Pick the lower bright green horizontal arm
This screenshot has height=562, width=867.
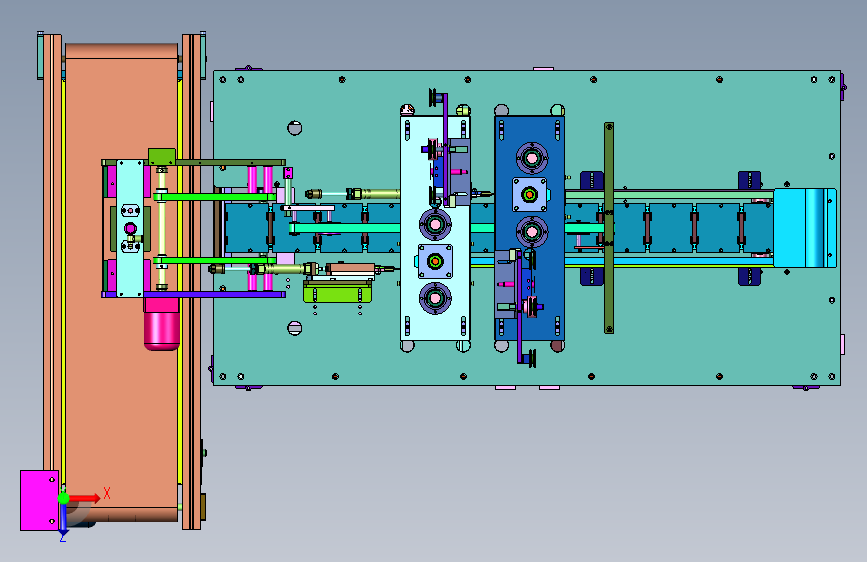pyautogui.click(x=215, y=259)
